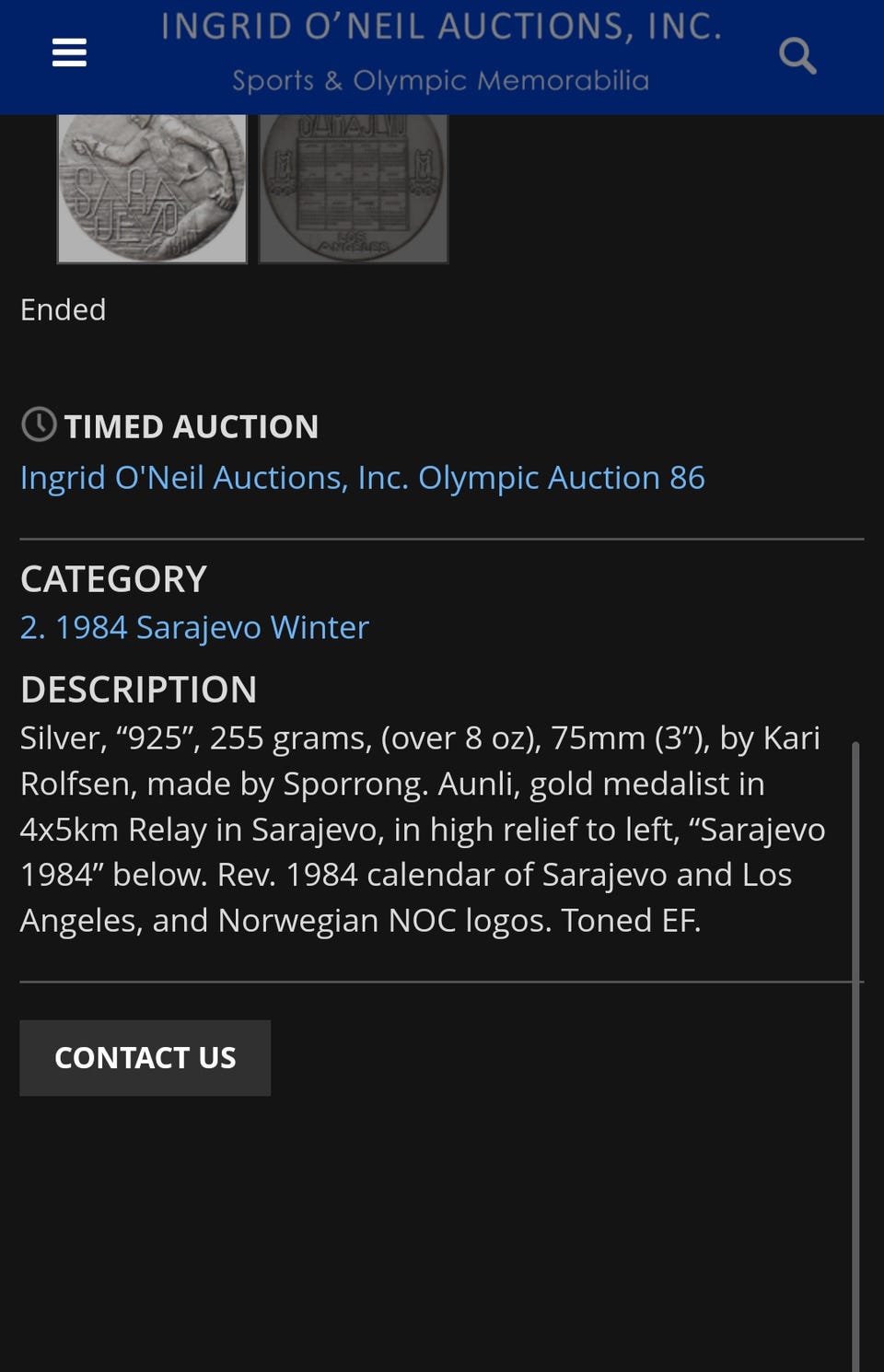Click the Ended status text
884x1372 pixels.
tap(64, 309)
